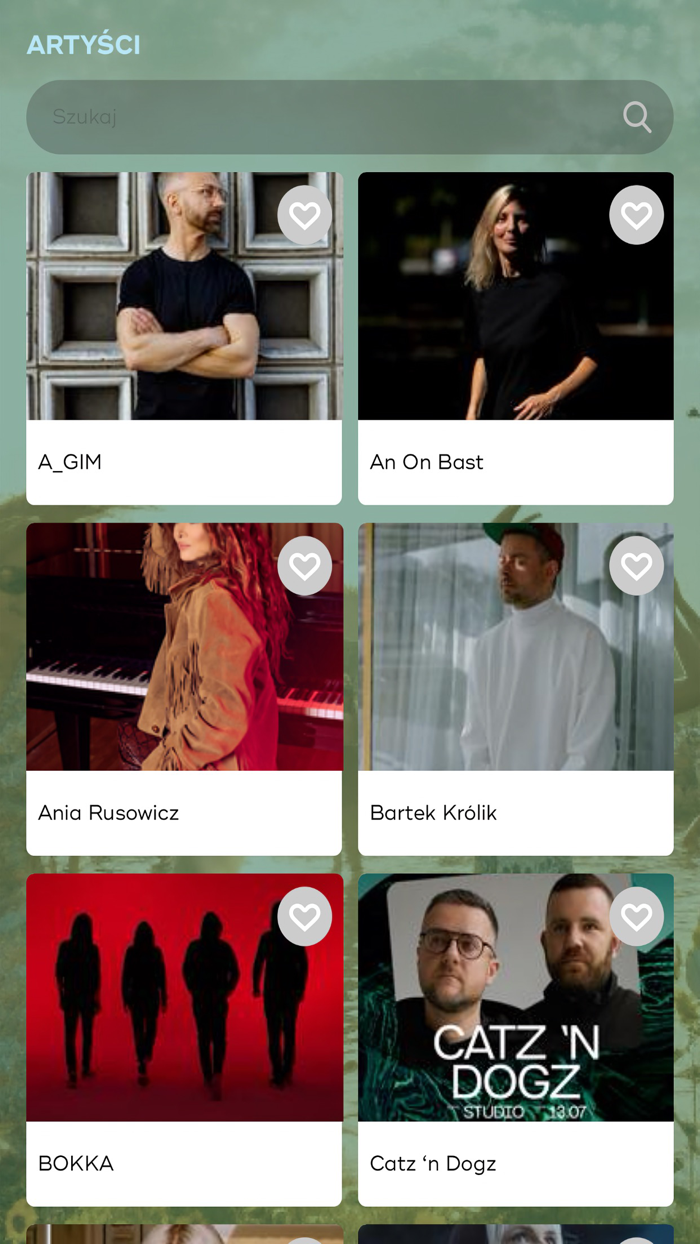The image size is (700, 1244).
Task: Open BOKKA red silhouette image
Action: click(184, 998)
